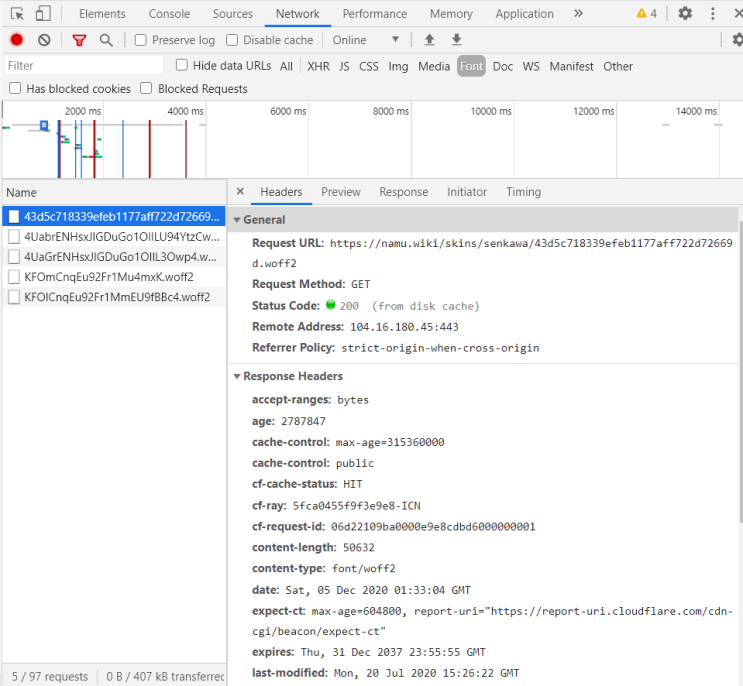Switch to the Console panel
The image size is (743, 686).
tap(169, 14)
